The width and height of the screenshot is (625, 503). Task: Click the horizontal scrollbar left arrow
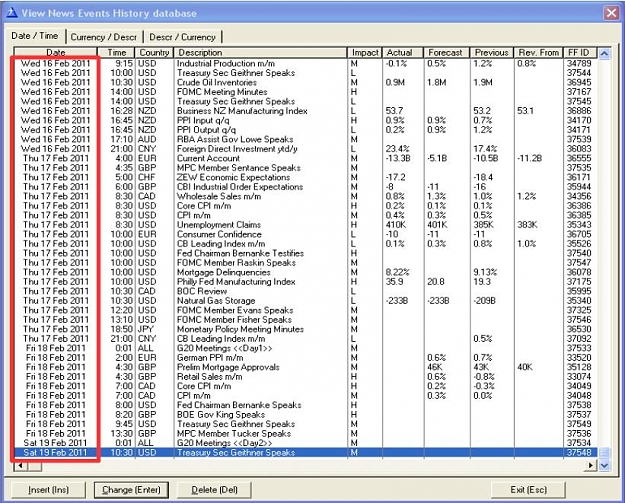click(x=20, y=465)
